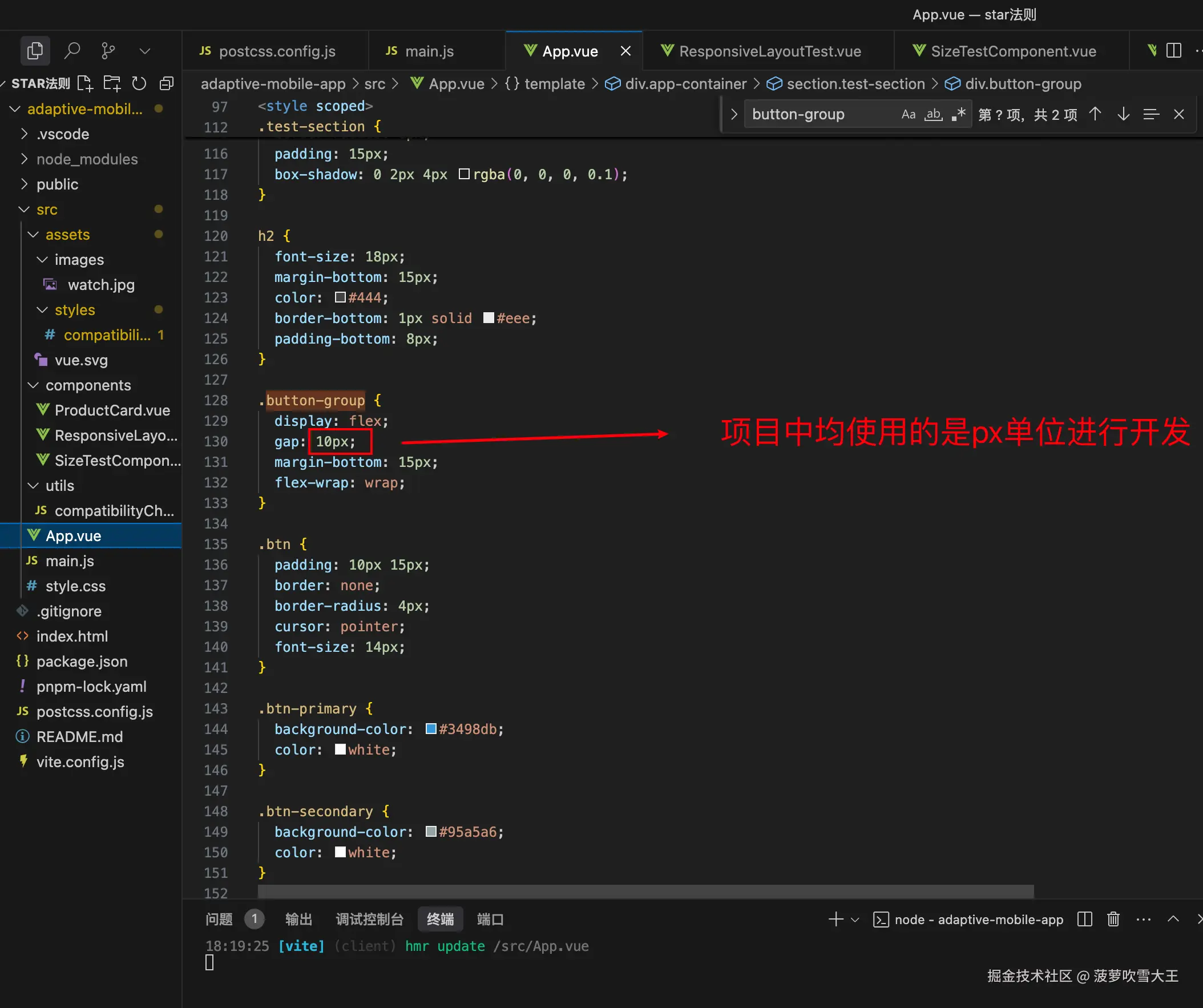Open the Search view icon
1203x1008 pixels.
(x=71, y=50)
